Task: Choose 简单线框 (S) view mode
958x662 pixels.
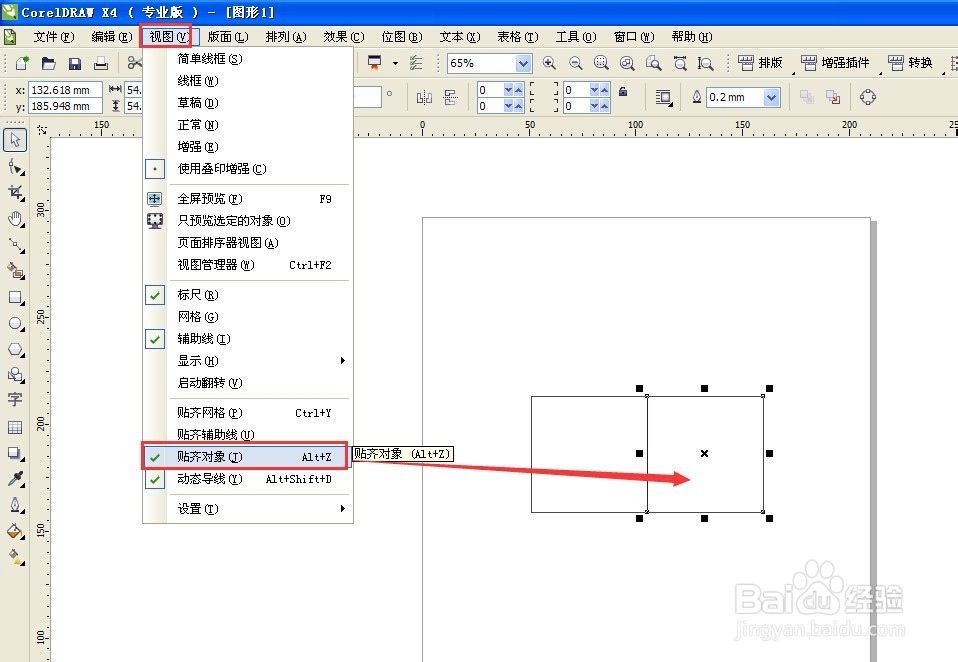Action: 247,59
